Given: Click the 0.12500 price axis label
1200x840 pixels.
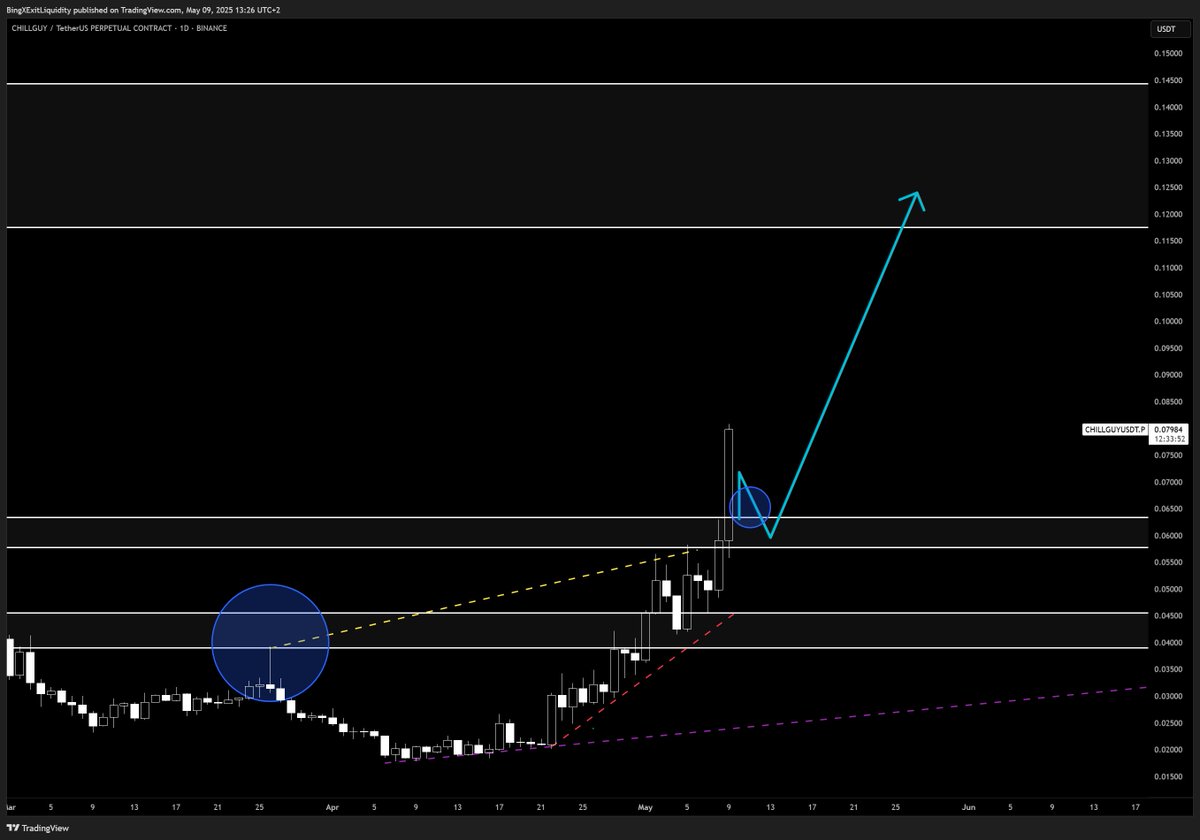Looking at the screenshot, I should (1167, 188).
